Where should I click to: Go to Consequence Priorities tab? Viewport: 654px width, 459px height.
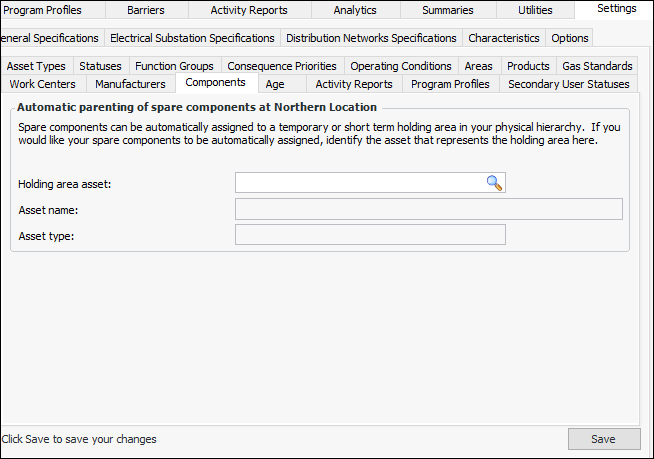point(282,66)
